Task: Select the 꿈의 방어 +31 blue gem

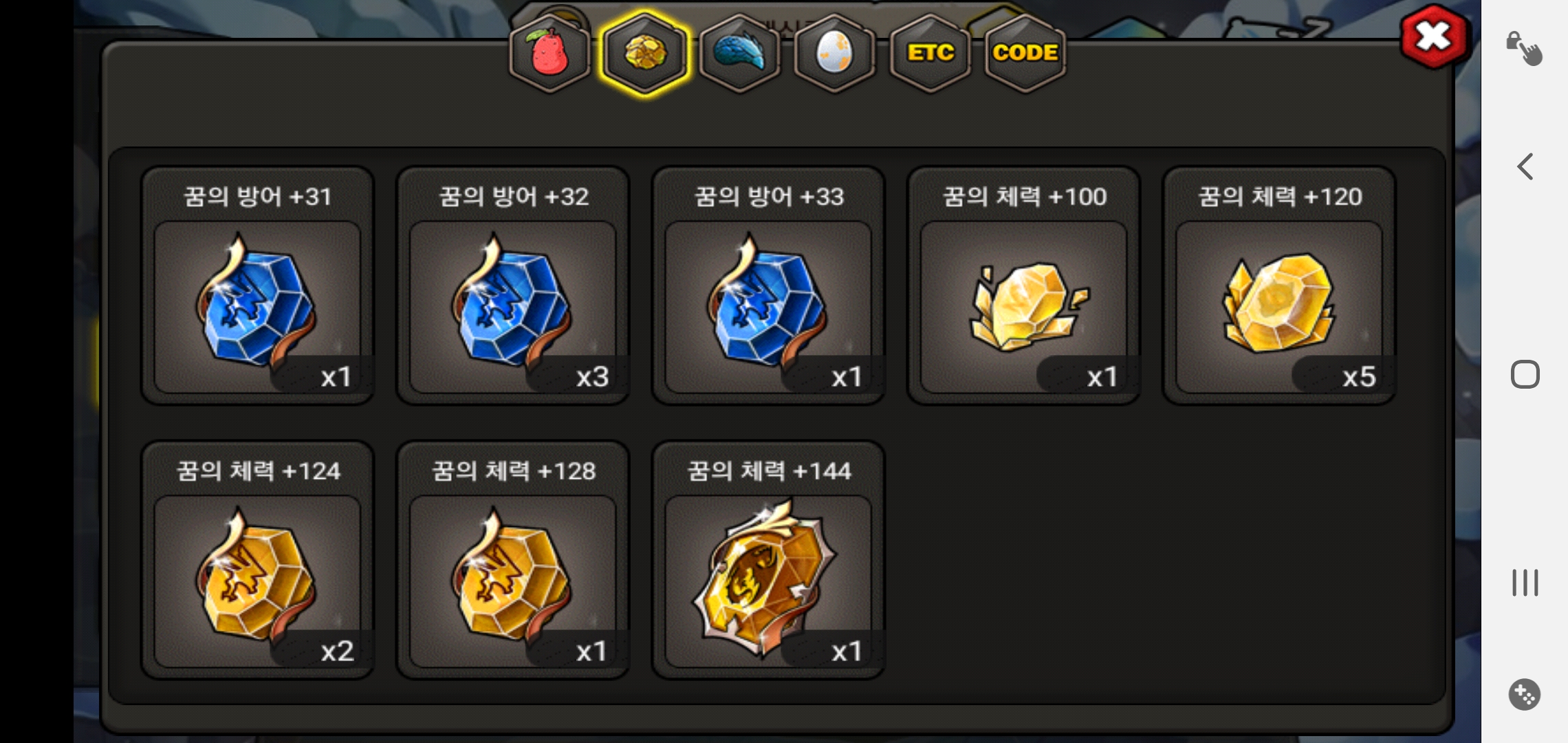Action: tap(257, 286)
